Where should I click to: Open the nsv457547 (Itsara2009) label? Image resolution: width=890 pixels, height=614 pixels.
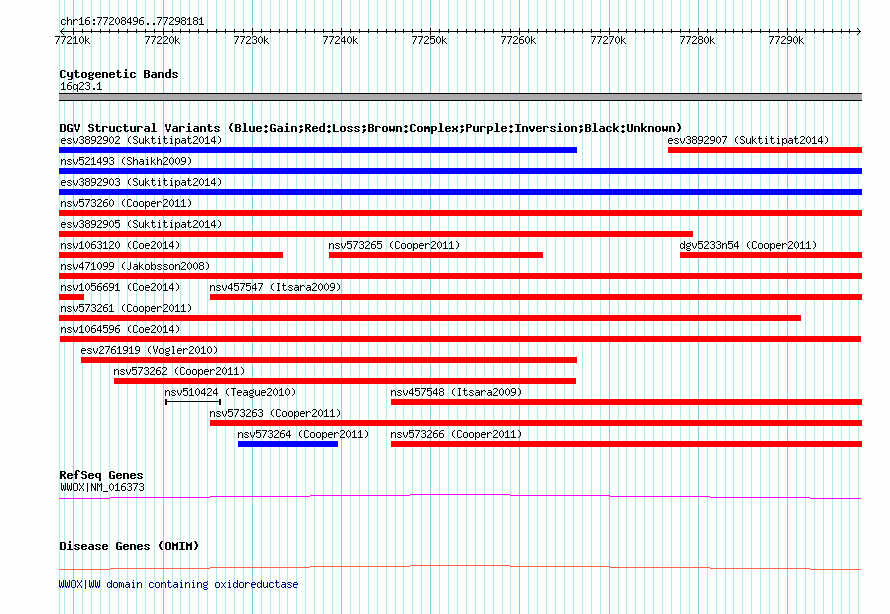[x=275, y=287]
